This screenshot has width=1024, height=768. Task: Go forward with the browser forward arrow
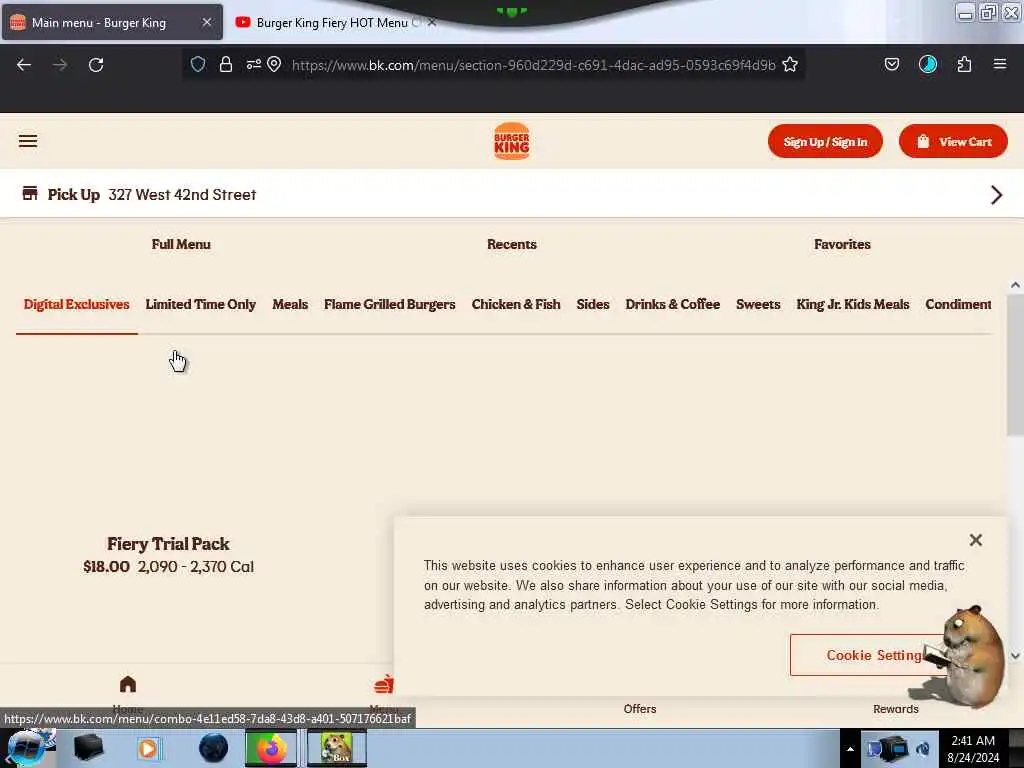60,65
